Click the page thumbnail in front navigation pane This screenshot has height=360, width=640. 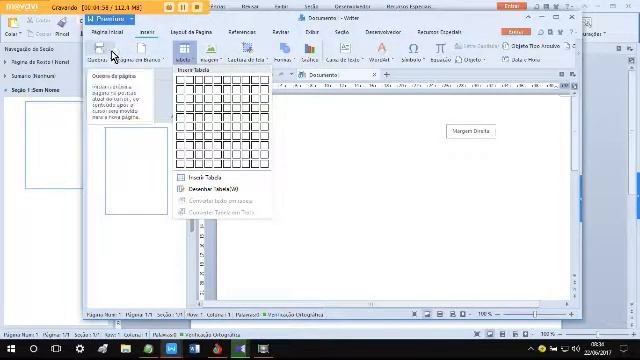coord(136,171)
